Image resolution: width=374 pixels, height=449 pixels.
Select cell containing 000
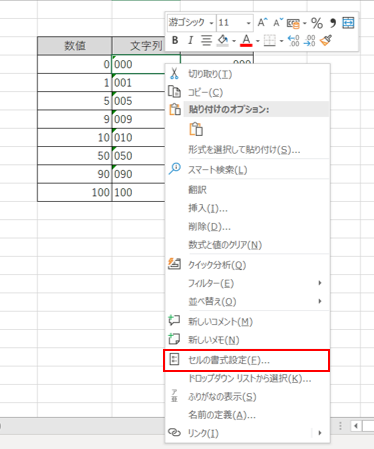139,64
